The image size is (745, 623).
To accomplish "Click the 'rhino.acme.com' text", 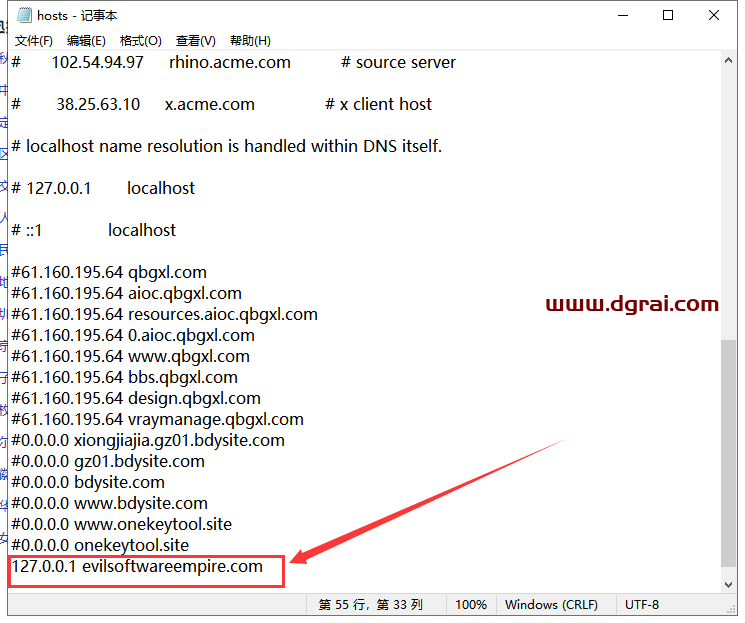I will pyautogui.click(x=230, y=63).
